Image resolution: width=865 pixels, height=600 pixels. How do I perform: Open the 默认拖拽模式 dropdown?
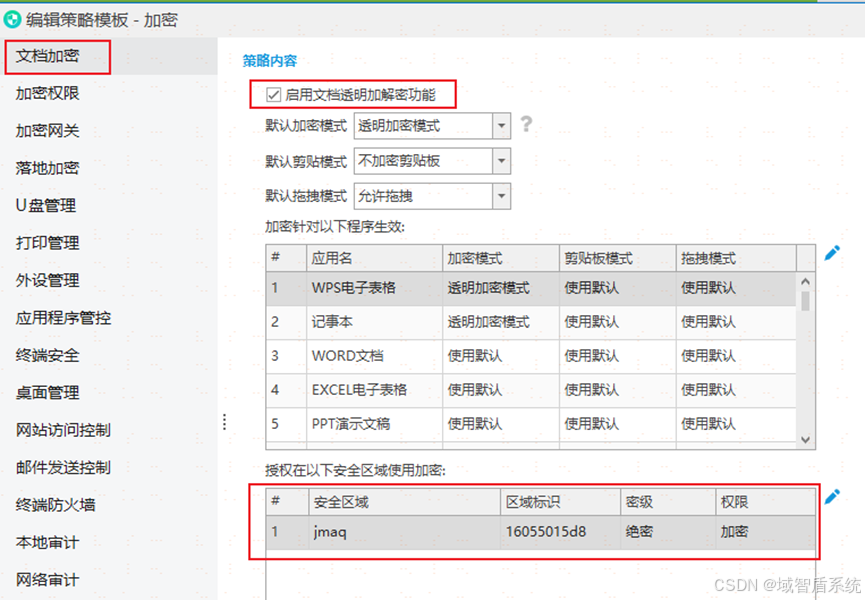coord(502,196)
